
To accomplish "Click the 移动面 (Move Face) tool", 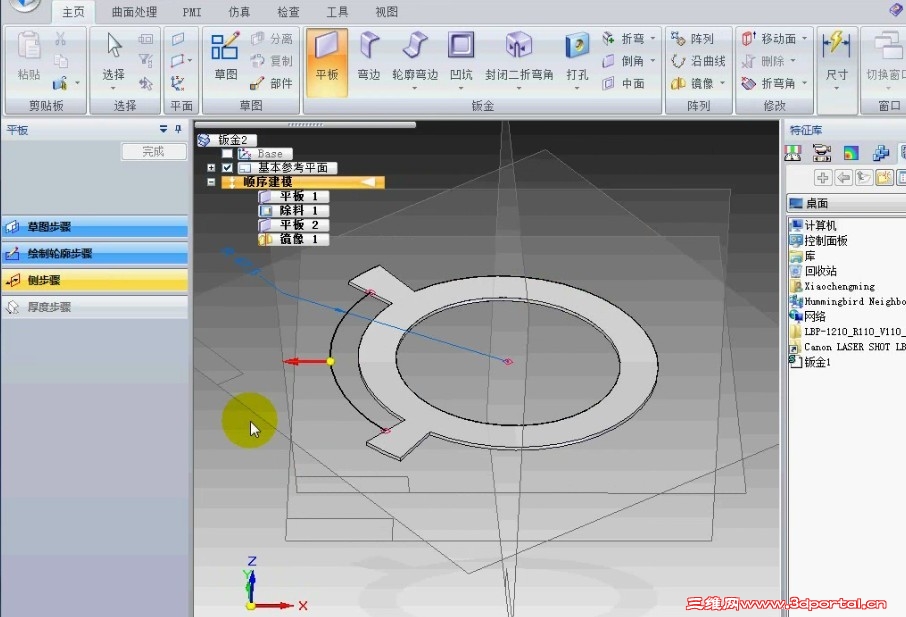I will [x=768, y=39].
